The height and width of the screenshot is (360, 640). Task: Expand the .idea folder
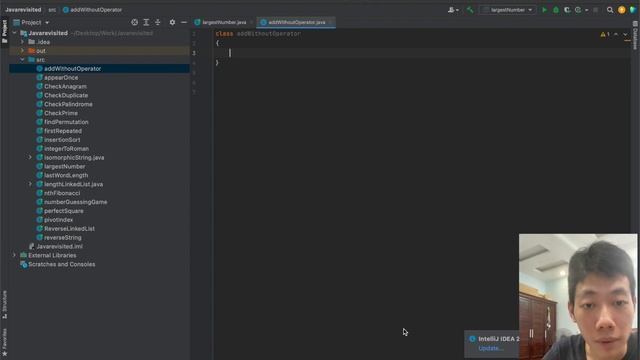pyautogui.click(x=22, y=42)
